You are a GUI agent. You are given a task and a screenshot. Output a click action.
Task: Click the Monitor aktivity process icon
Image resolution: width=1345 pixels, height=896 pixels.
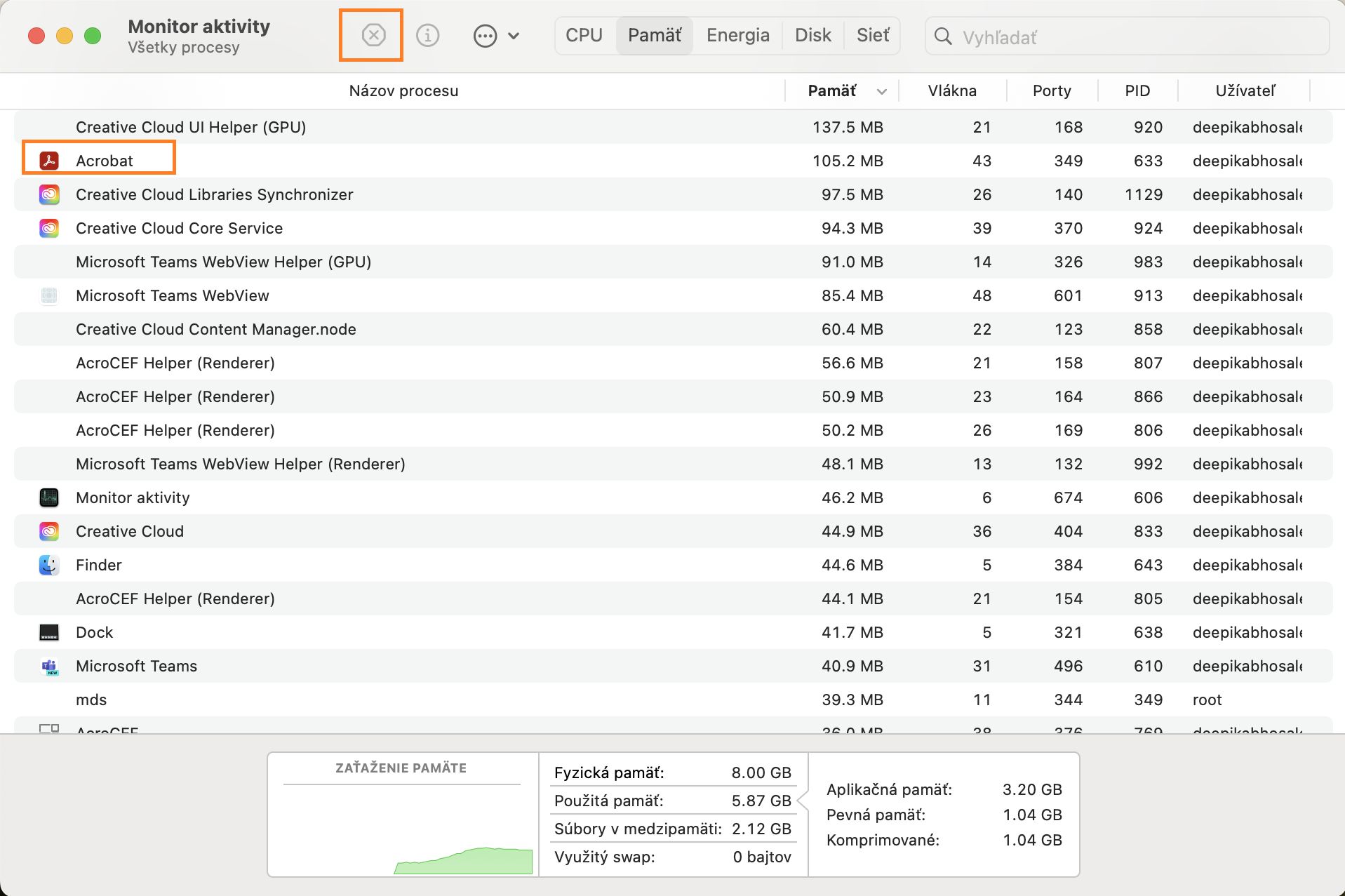pyautogui.click(x=49, y=497)
